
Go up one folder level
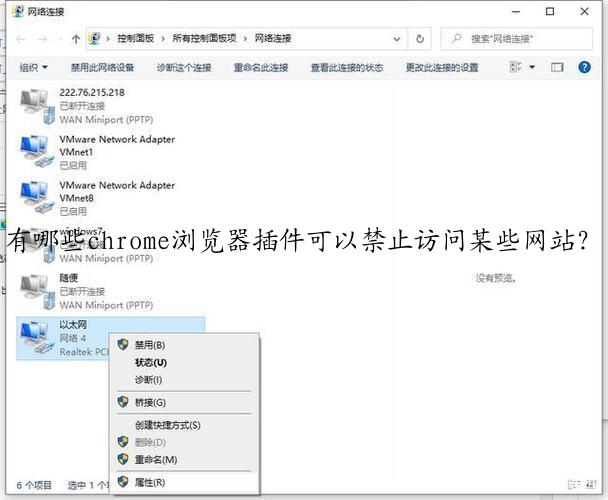(76, 39)
